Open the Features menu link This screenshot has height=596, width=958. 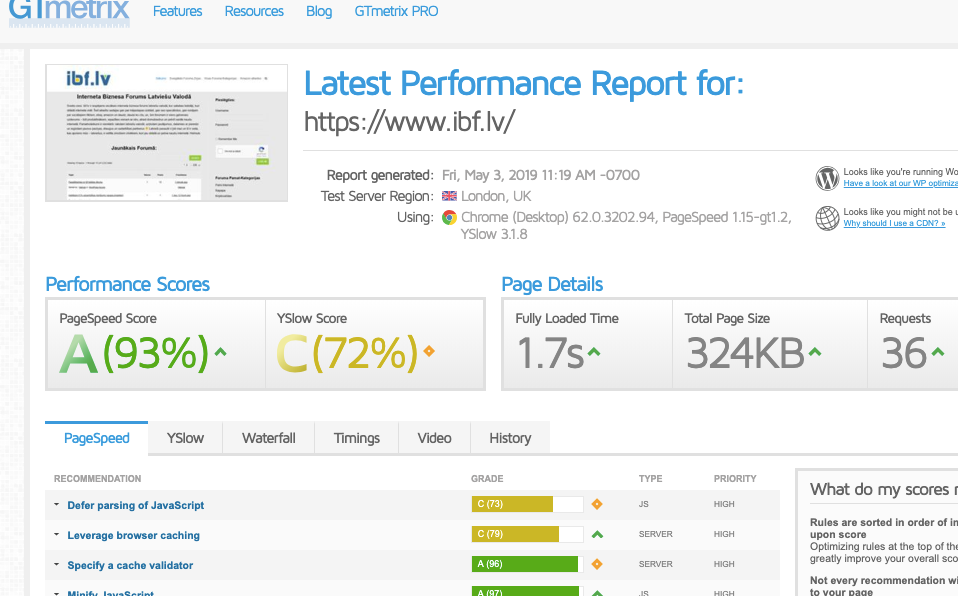177,11
